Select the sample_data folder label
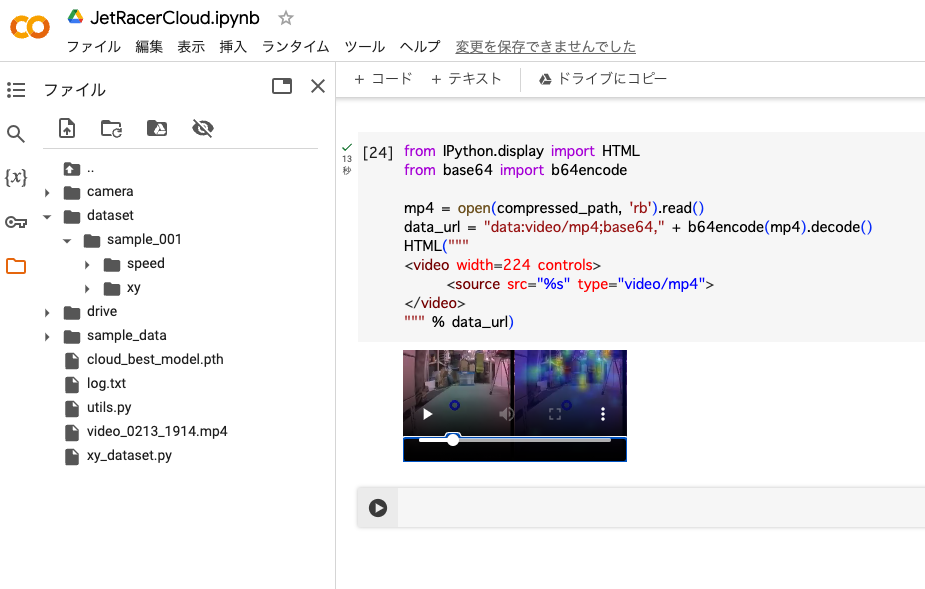This screenshot has height=589, width=925. coord(127,336)
